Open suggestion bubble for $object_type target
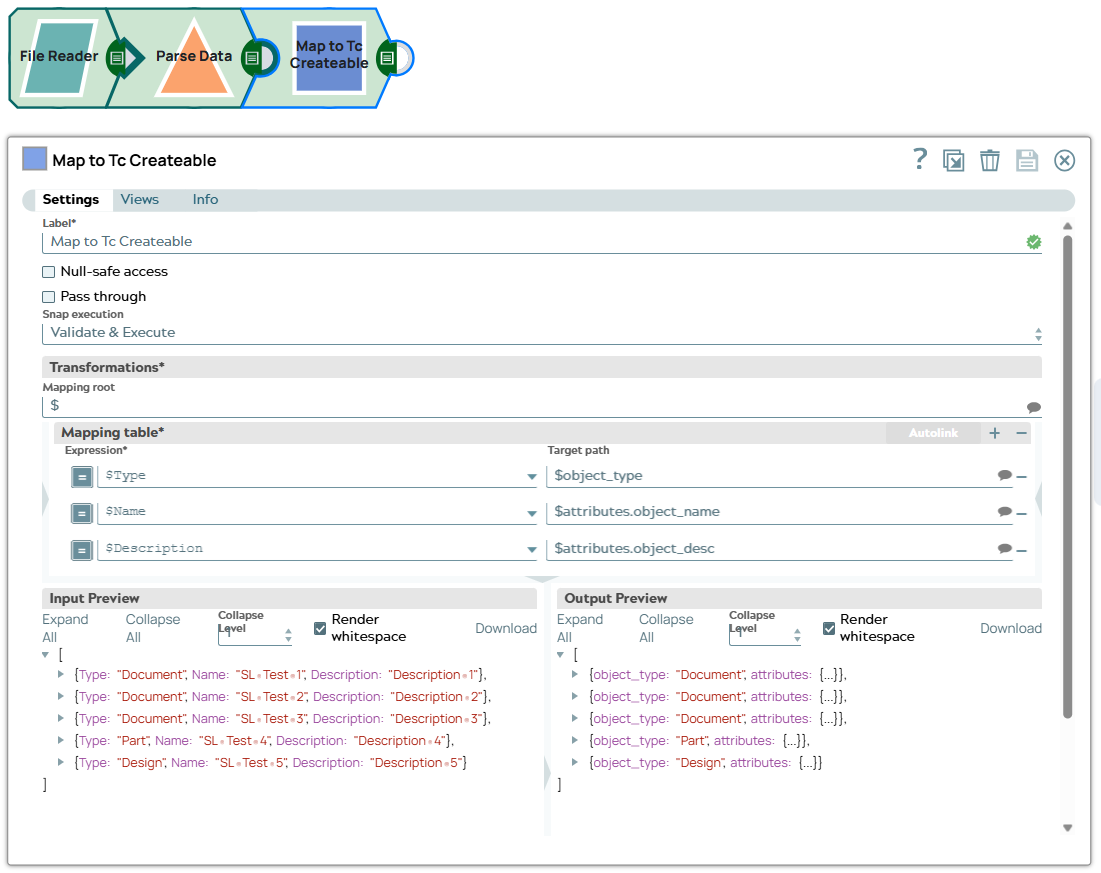Viewport: 1101px width, 873px height. point(1005,475)
